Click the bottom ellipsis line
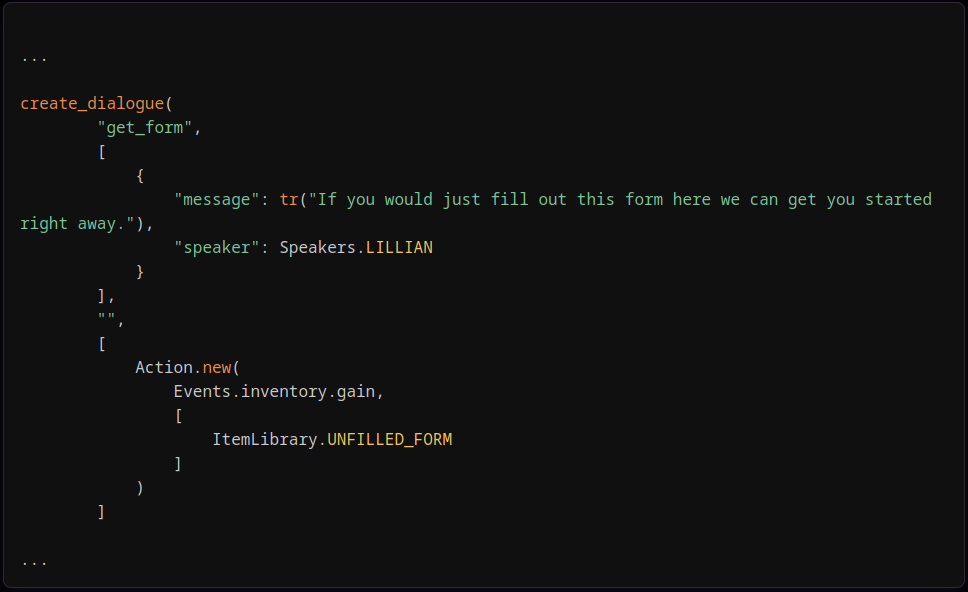Image resolution: width=968 pixels, height=592 pixels. (34, 564)
